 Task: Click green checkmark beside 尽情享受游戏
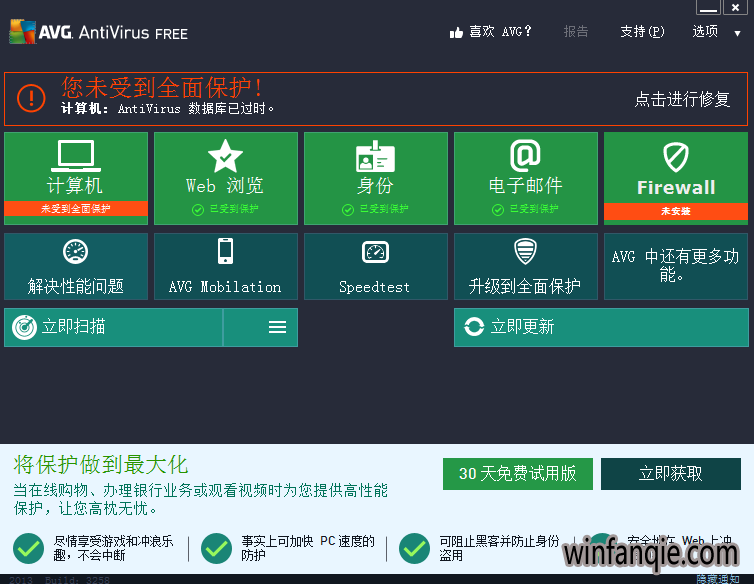click(28, 548)
